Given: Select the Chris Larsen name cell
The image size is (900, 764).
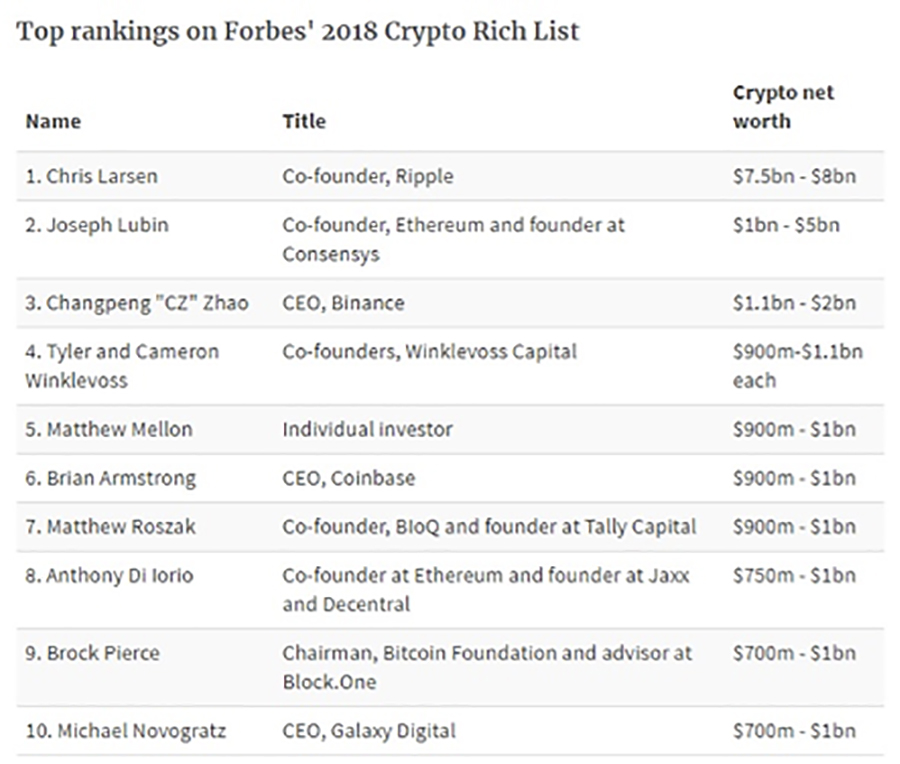Looking at the screenshot, I should tap(91, 176).
